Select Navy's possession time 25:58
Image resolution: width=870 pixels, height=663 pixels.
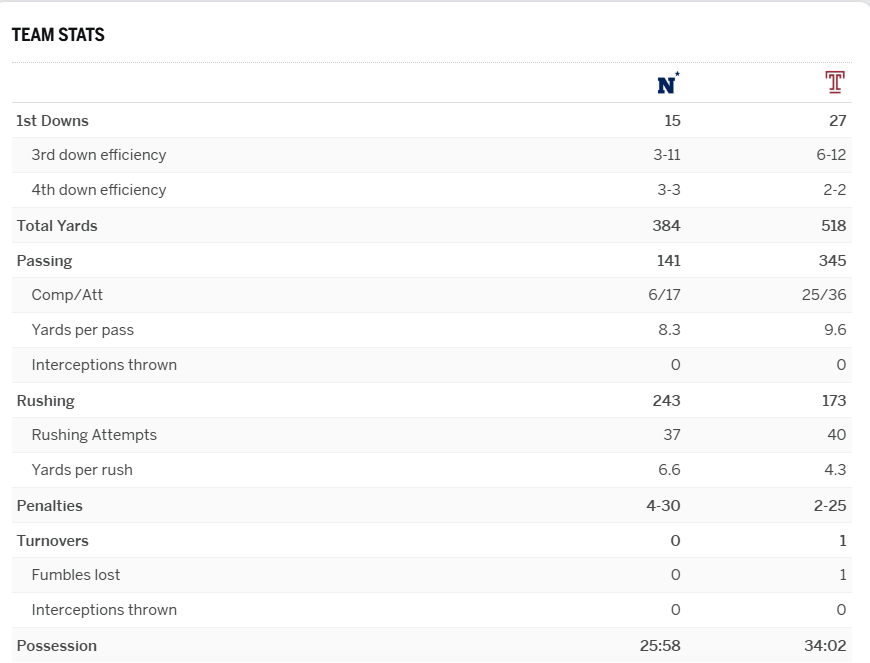tap(660, 646)
